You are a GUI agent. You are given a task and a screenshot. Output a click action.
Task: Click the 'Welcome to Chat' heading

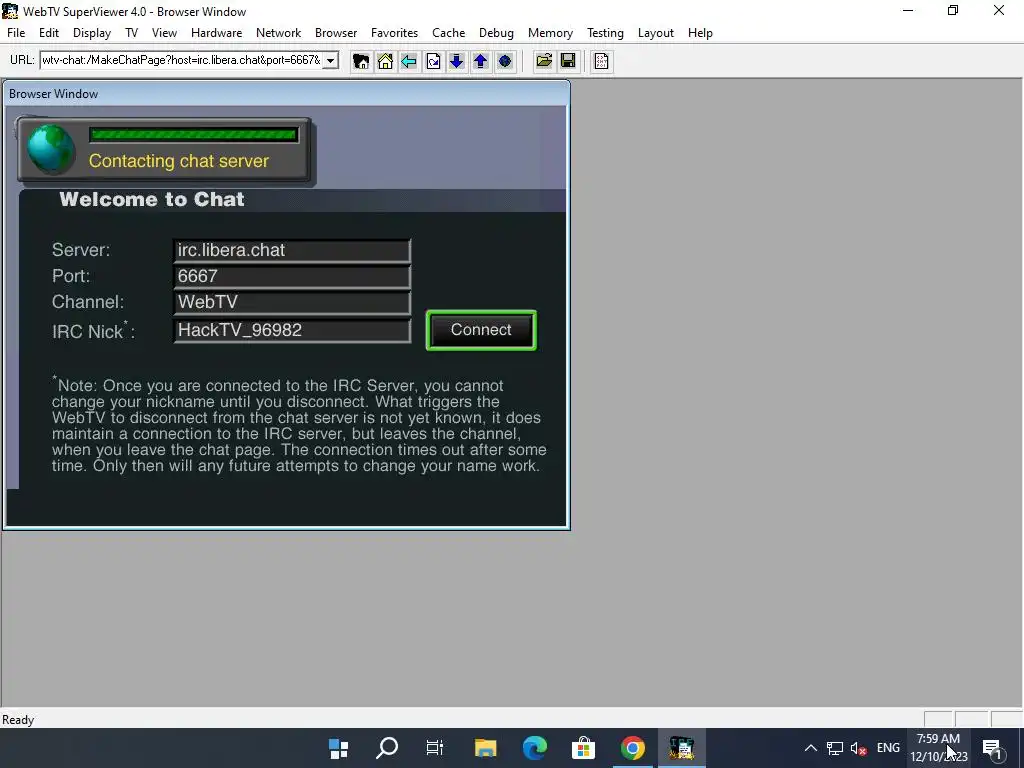coord(152,199)
